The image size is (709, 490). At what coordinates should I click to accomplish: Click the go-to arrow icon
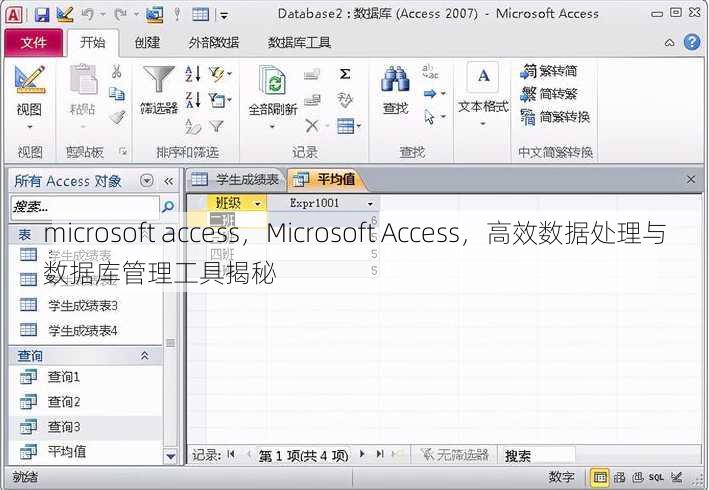coord(430,94)
